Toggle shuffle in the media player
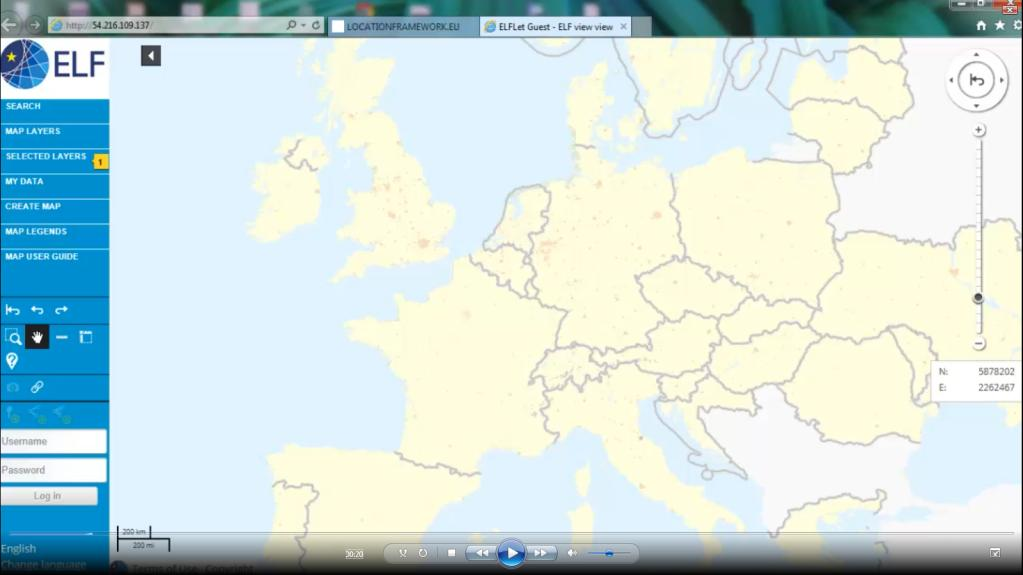This screenshot has width=1023, height=575. [x=403, y=553]
